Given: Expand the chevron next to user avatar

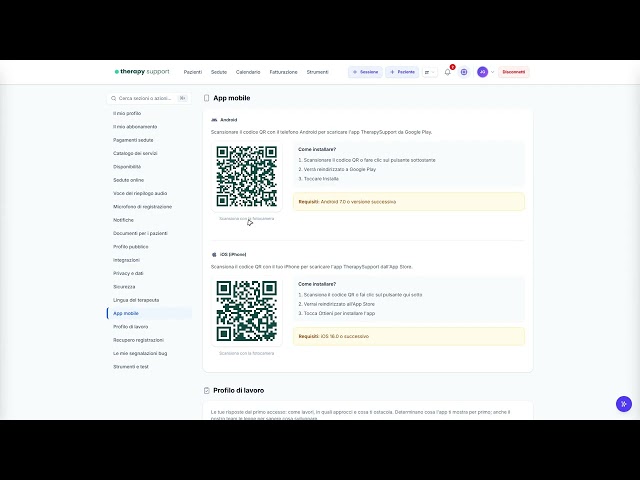Looking at the screenshot, I should [x=492, y=72].
